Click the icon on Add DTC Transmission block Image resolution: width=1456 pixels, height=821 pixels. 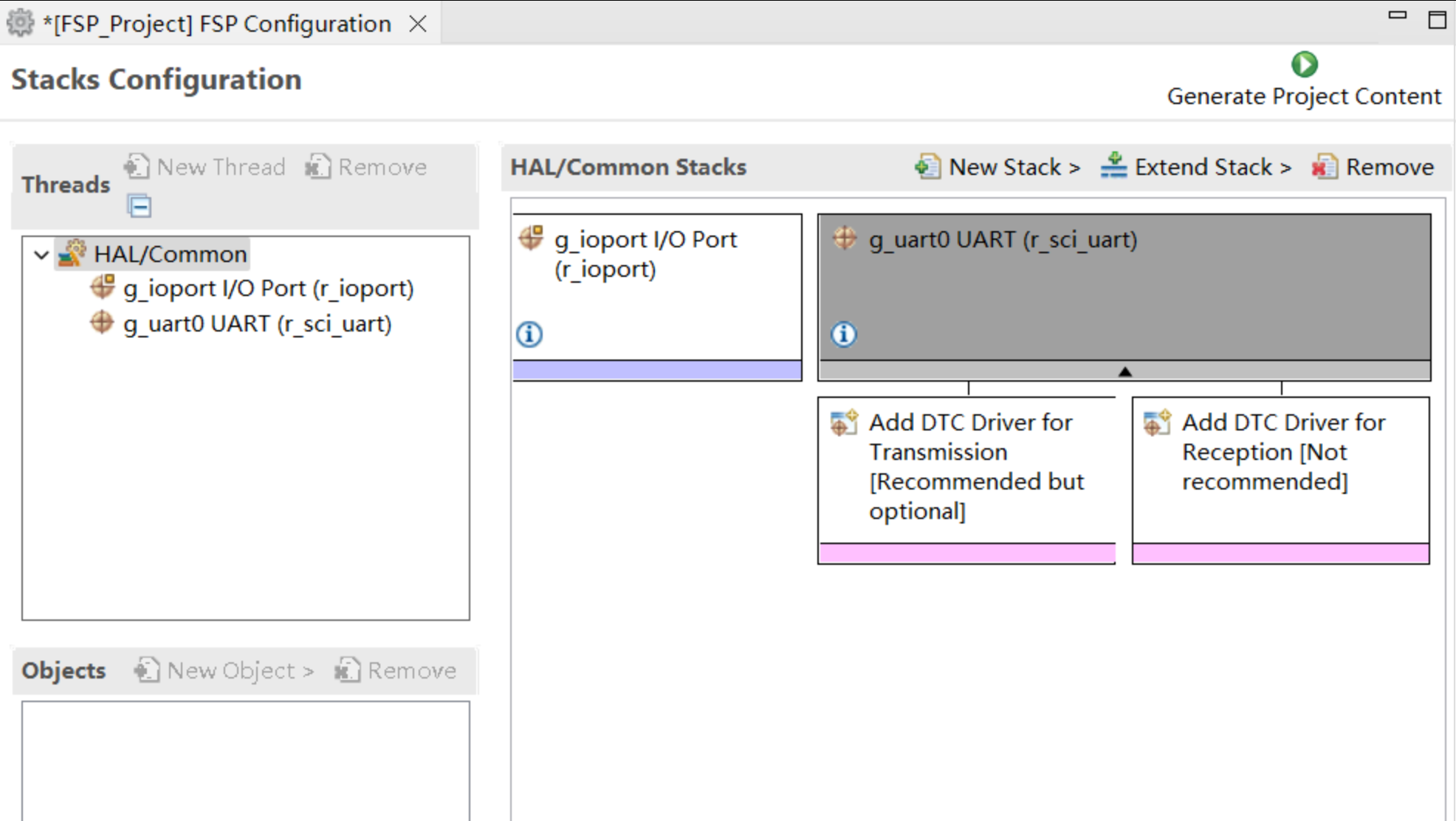[844, 423]
